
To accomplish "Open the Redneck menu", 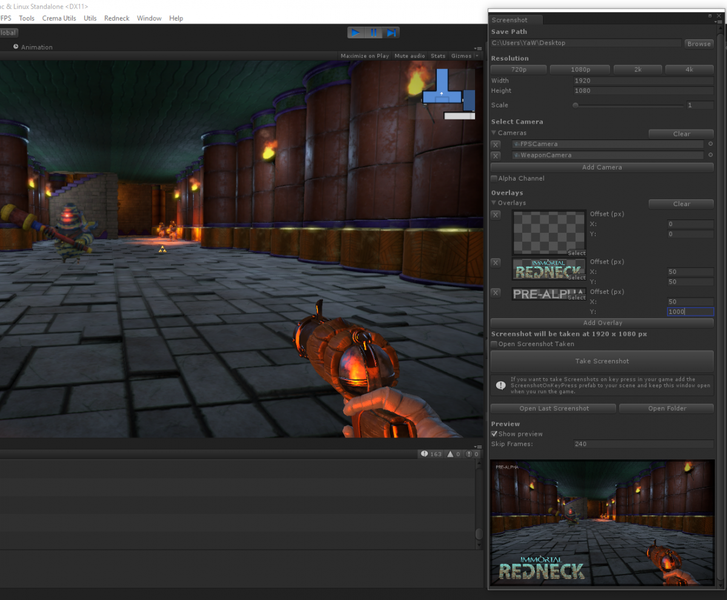I will 116,18.
